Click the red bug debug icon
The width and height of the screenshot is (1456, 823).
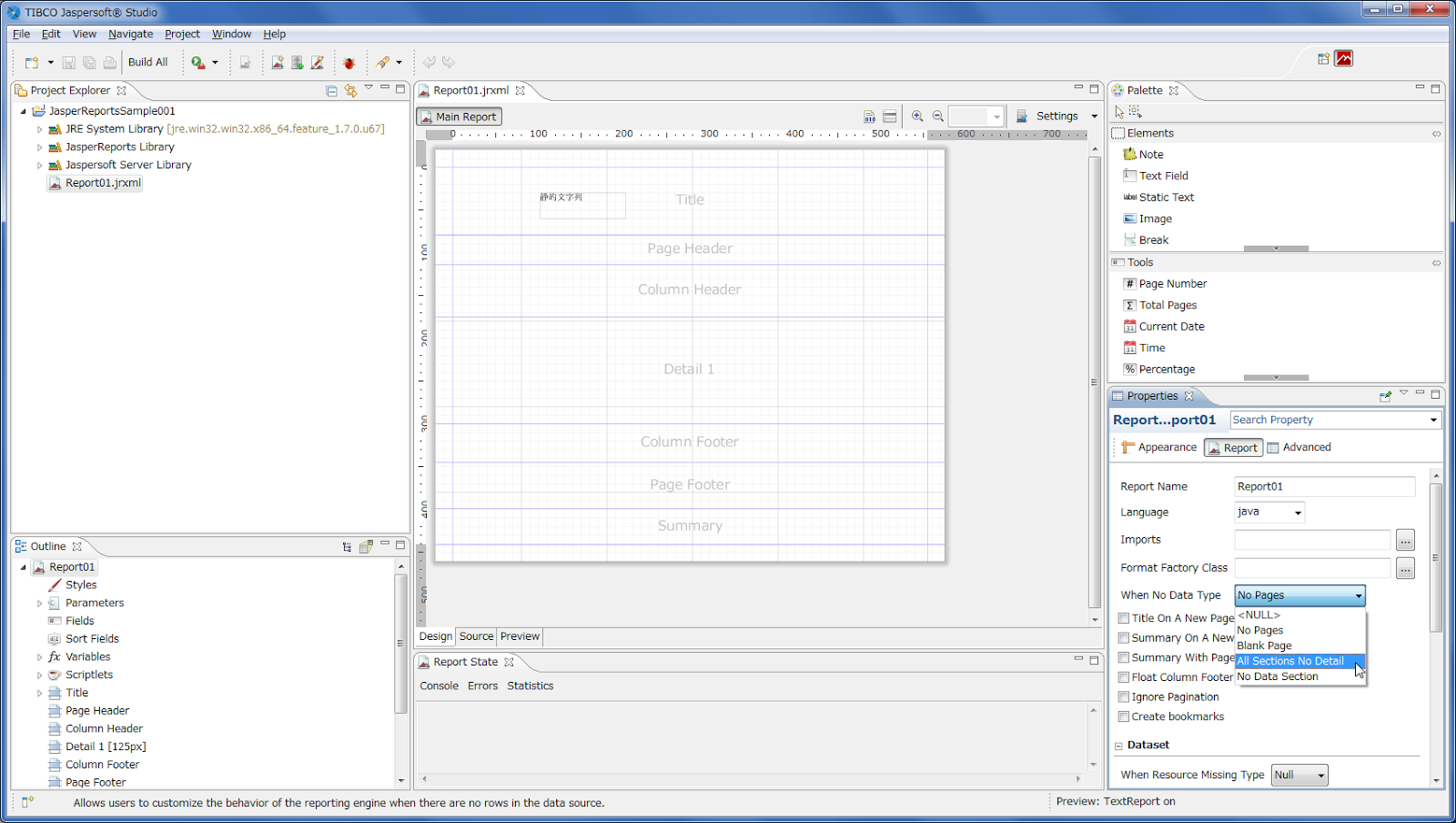[x=349, y=63]
